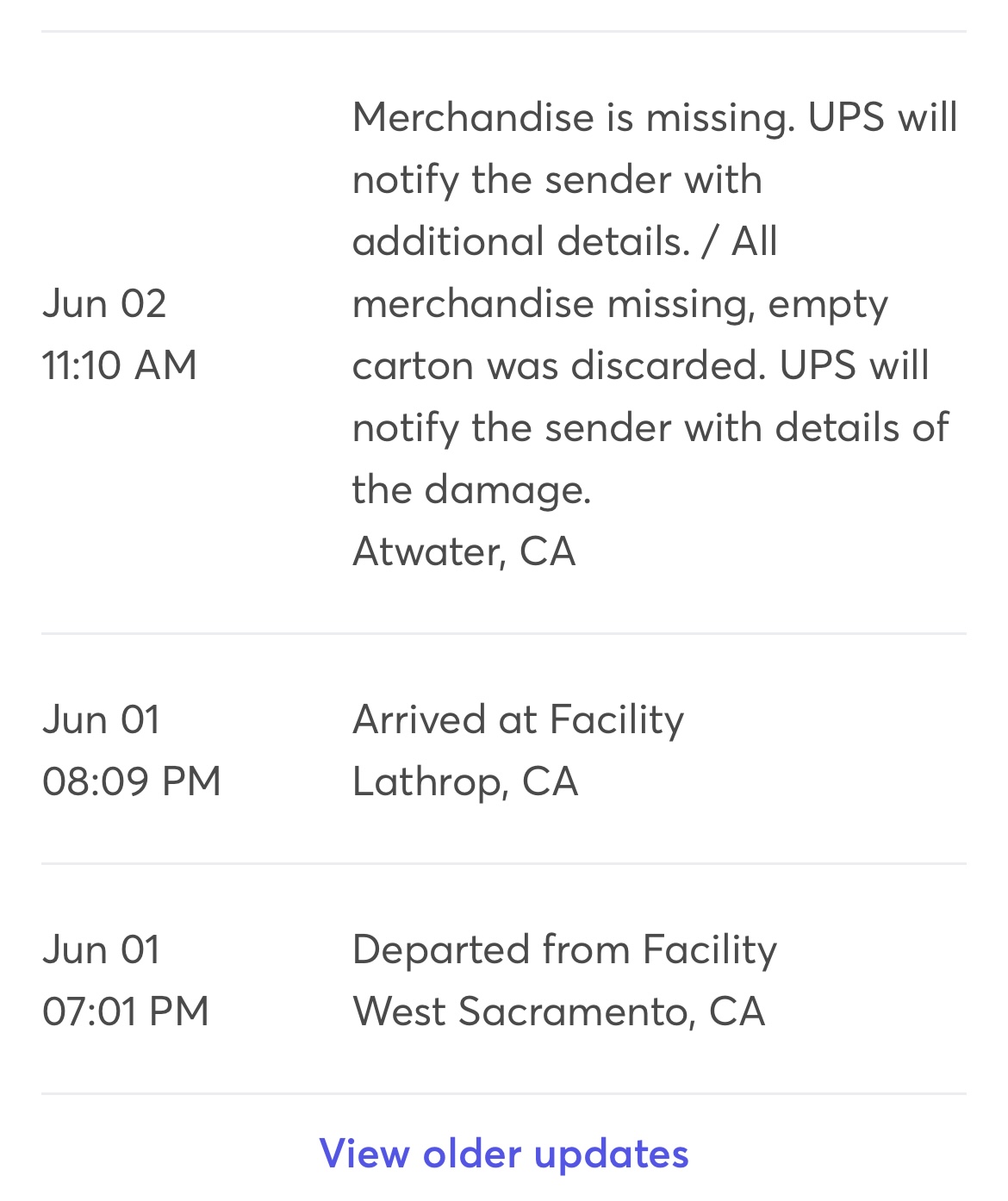Select the Jun 02 date label
Screen dimensions: 1008x1201
tap(104, 303)
